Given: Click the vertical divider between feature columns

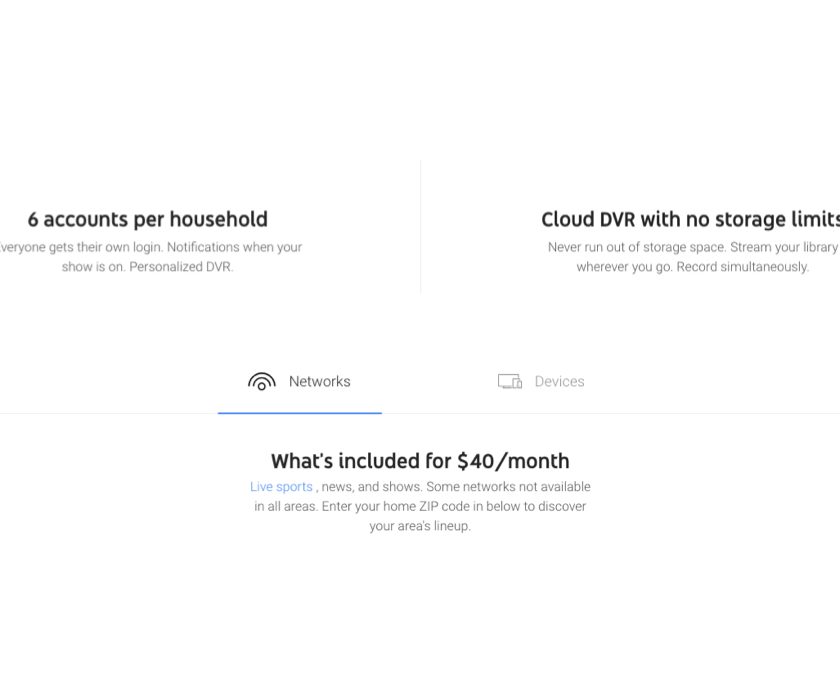Looking at the screenshot, I should [x=420, y=225].
